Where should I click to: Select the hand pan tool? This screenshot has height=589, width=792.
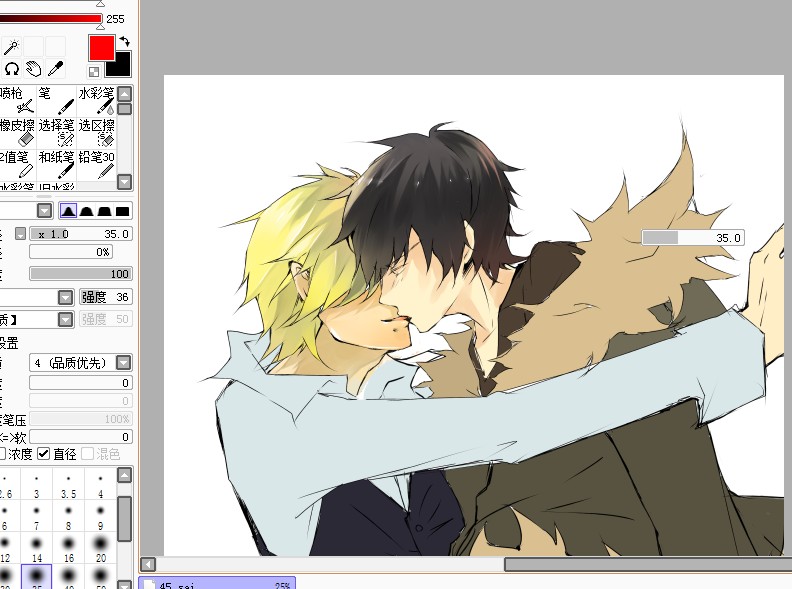pos(34,69)
